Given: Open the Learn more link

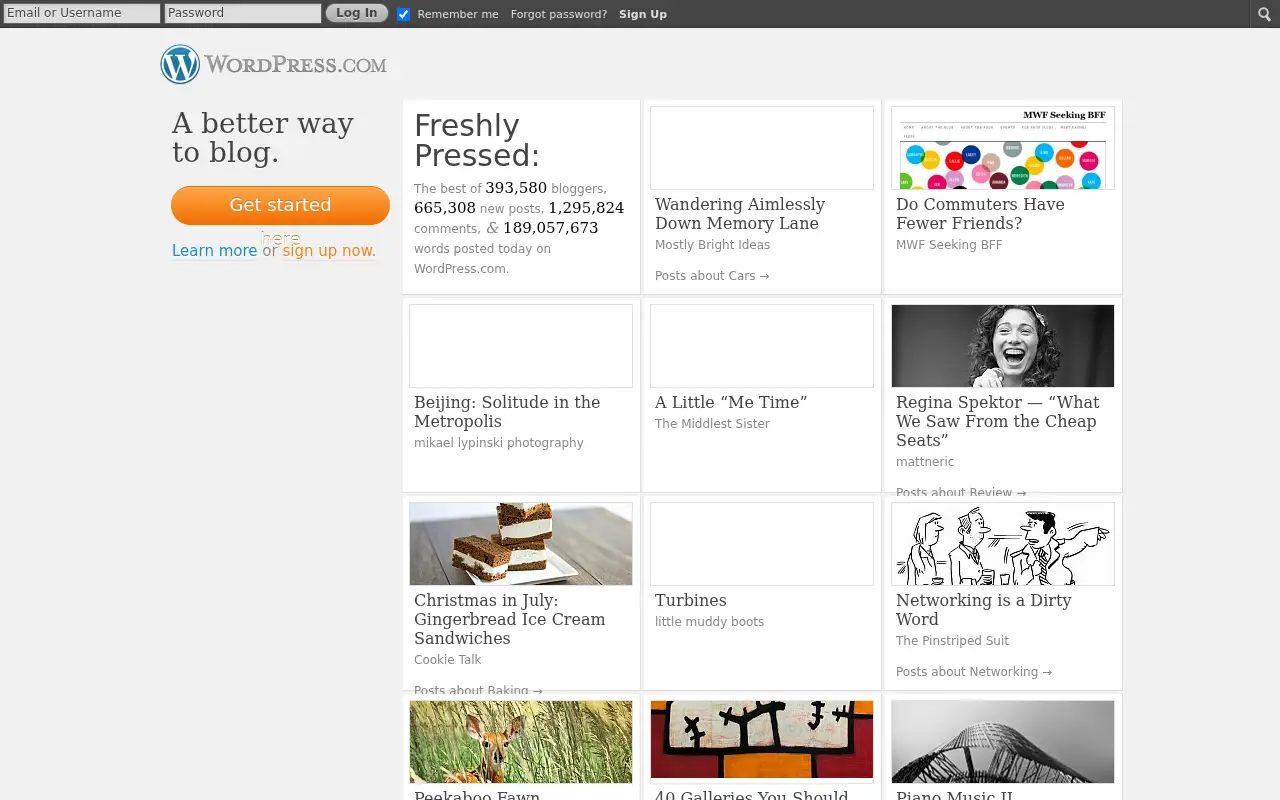Looking at the screenshot, I should pyautogui.click(x=214, y=251).
